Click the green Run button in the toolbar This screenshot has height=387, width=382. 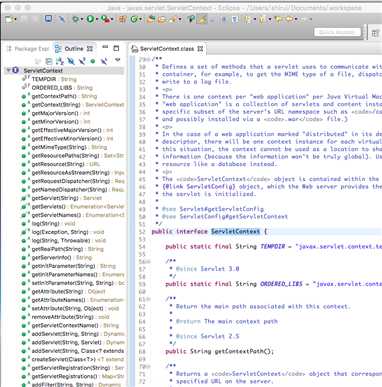90,19
